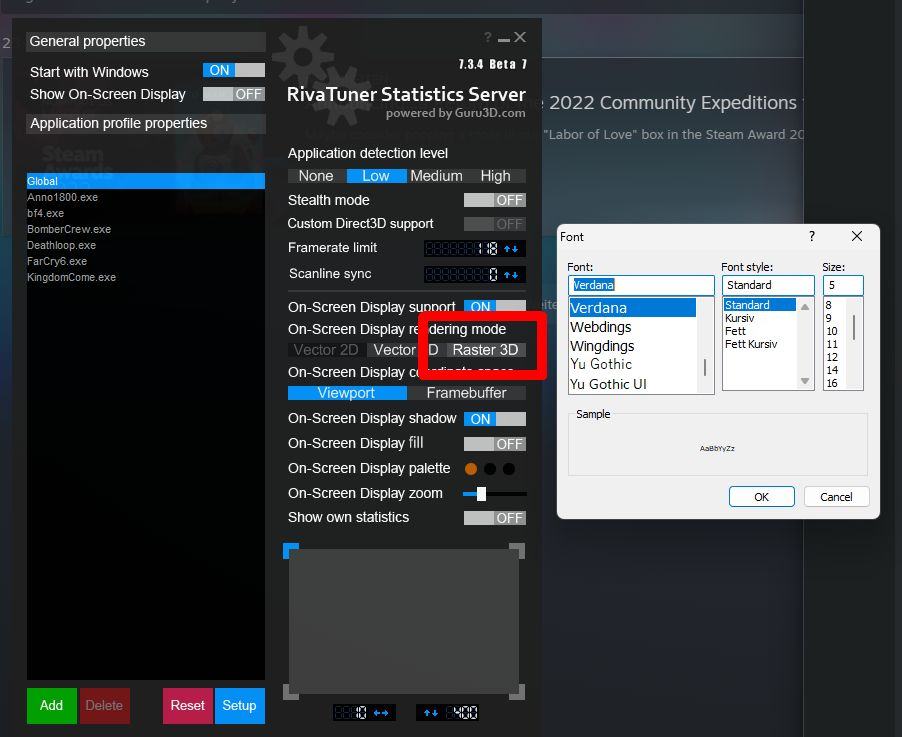Click the Reset button
The image size is (902, 737).
(x=188, y=705)
